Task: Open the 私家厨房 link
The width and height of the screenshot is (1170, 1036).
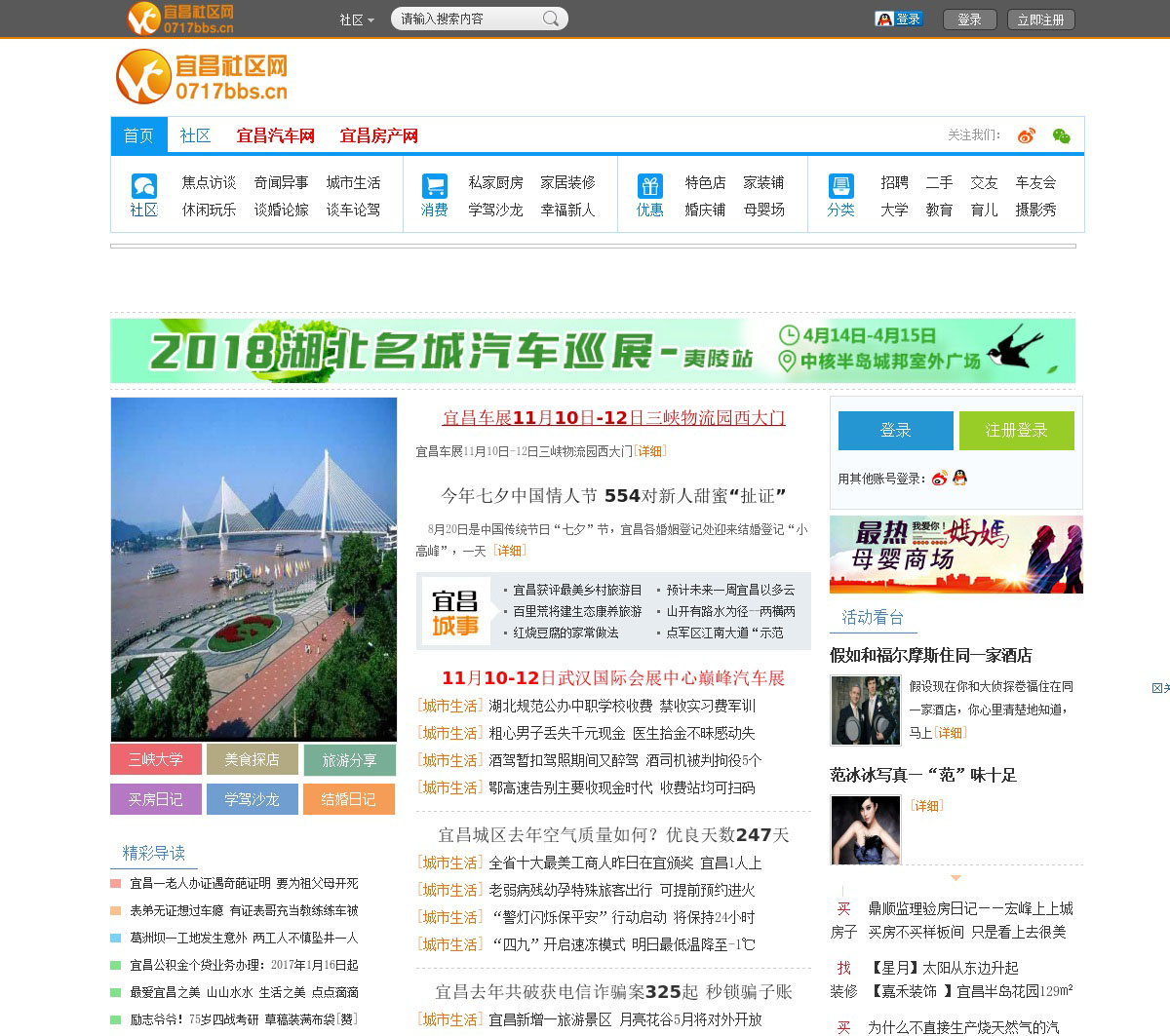Action: pyautogui.click(x=495, y=182)
